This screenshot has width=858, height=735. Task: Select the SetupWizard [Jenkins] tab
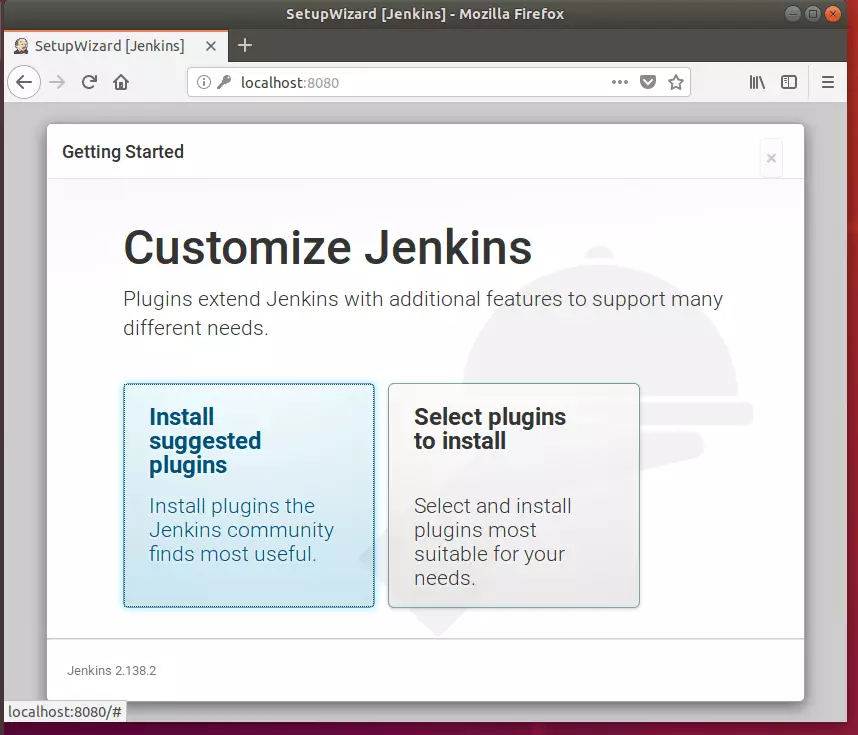[x=115, y=46]
